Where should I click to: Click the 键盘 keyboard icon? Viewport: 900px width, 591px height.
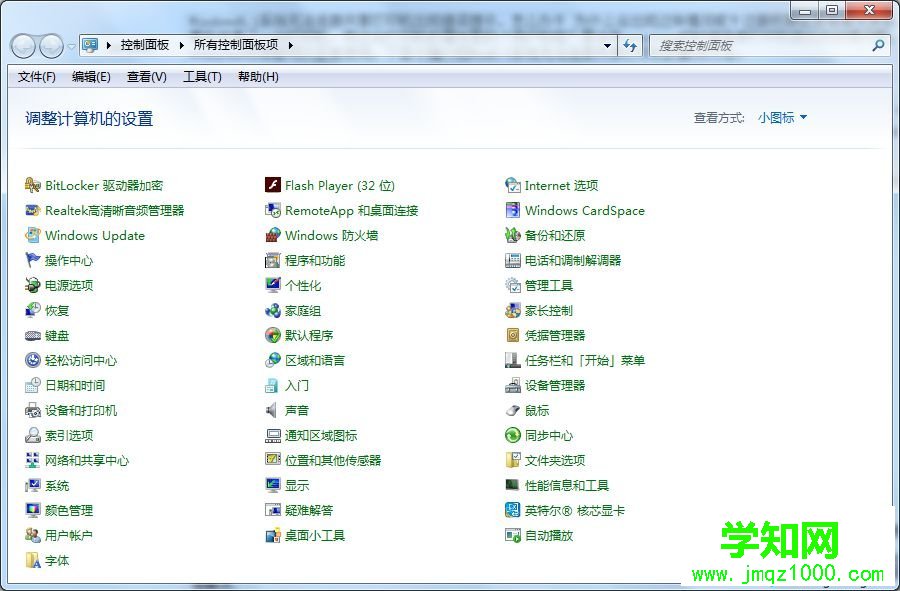click(33, 336)
